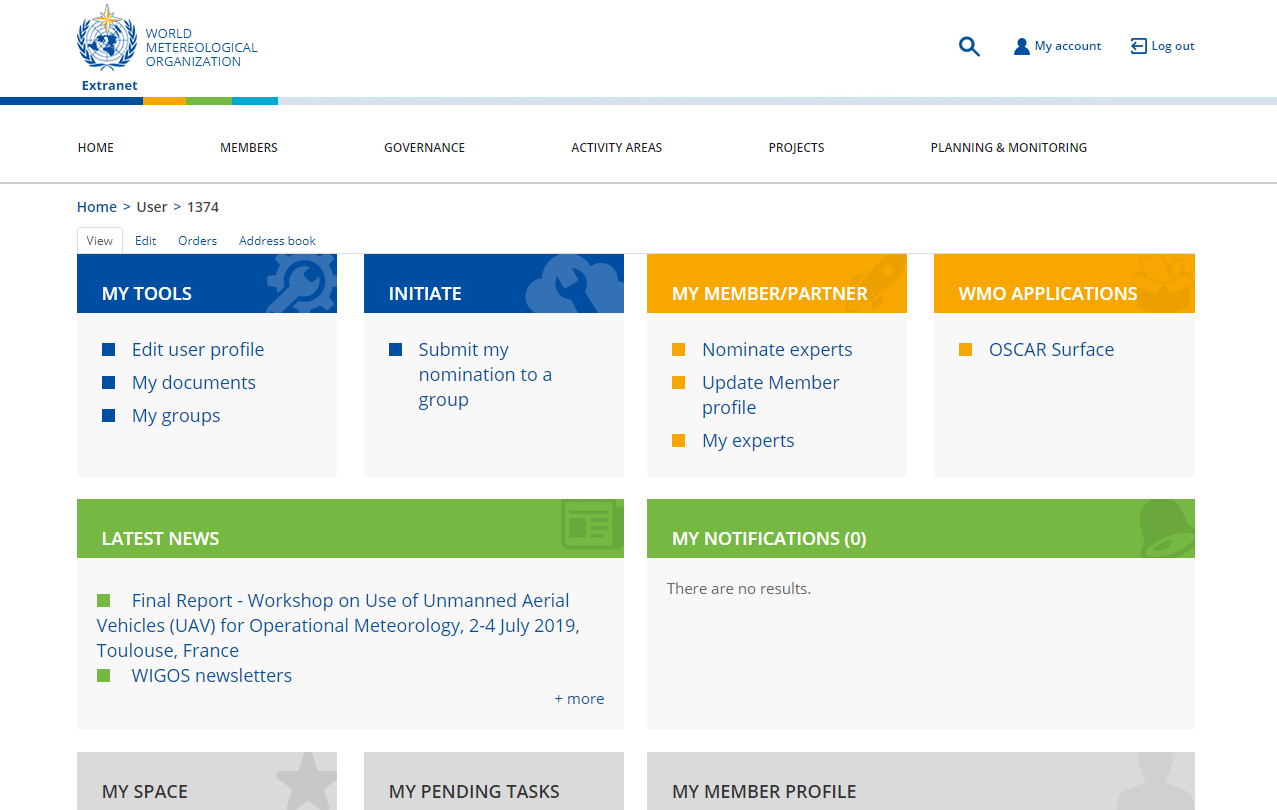Expand news with the + more link

coord(579,699)
